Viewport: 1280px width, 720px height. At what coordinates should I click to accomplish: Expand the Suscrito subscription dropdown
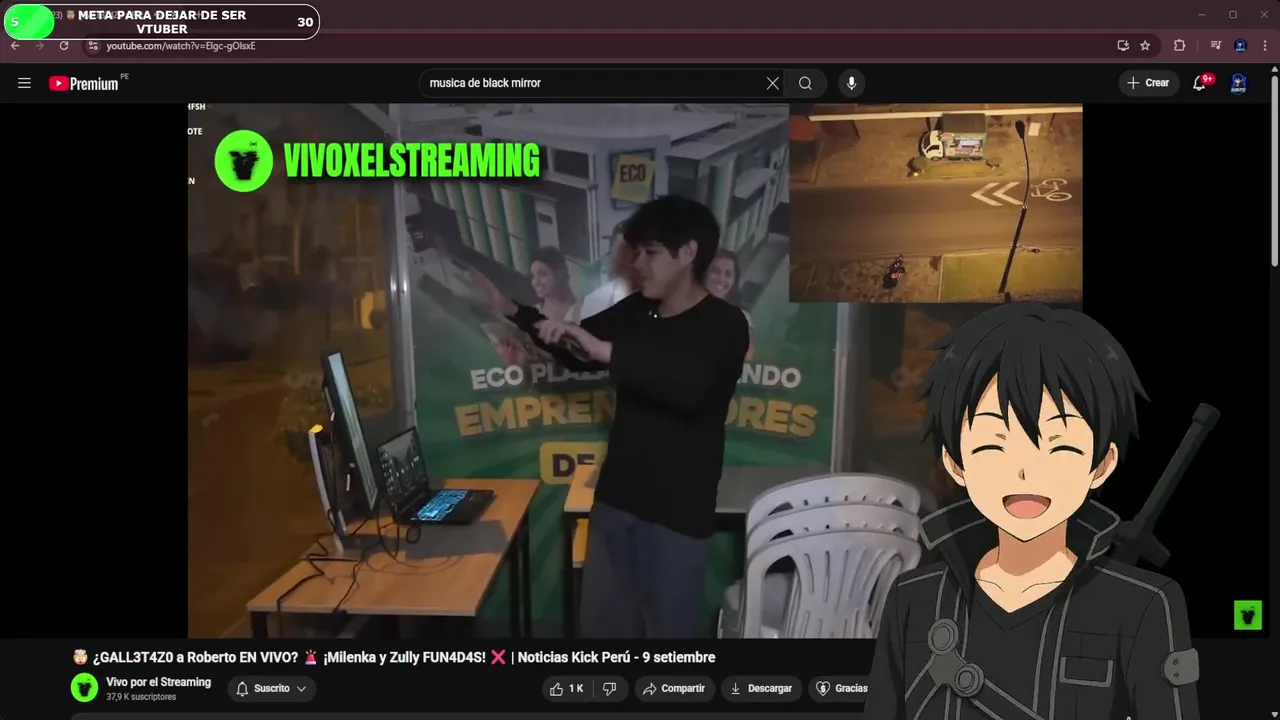271,688
